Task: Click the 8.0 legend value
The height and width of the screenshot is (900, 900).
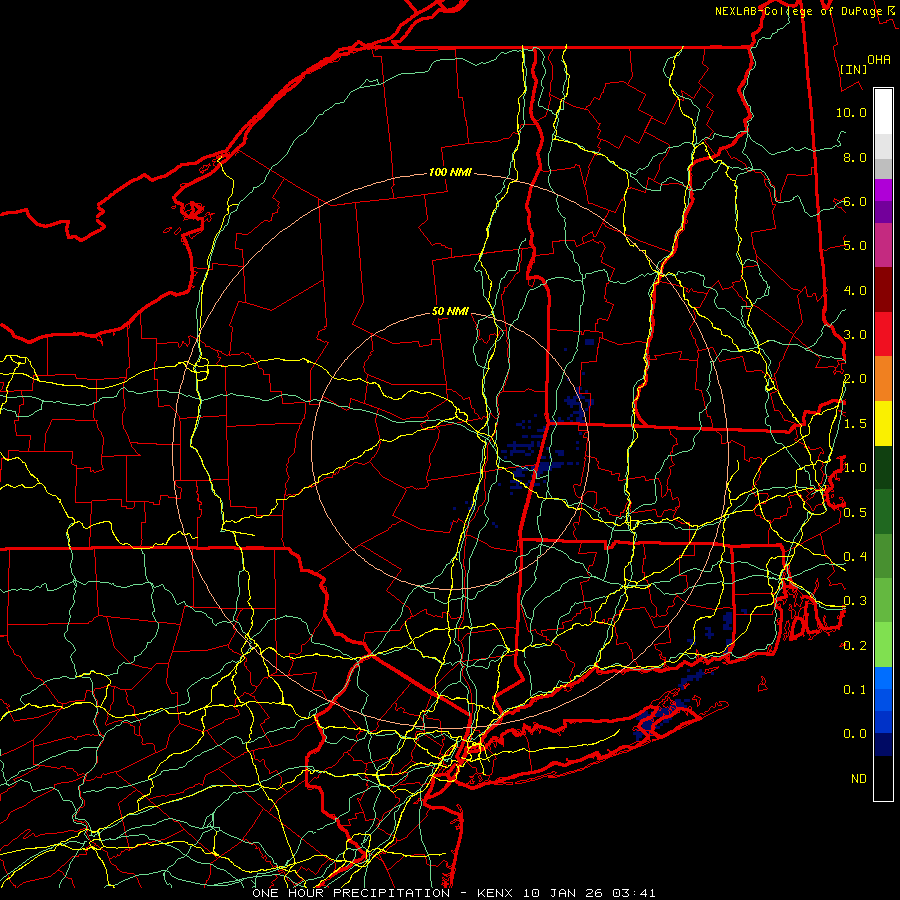Action: [855, 157]
